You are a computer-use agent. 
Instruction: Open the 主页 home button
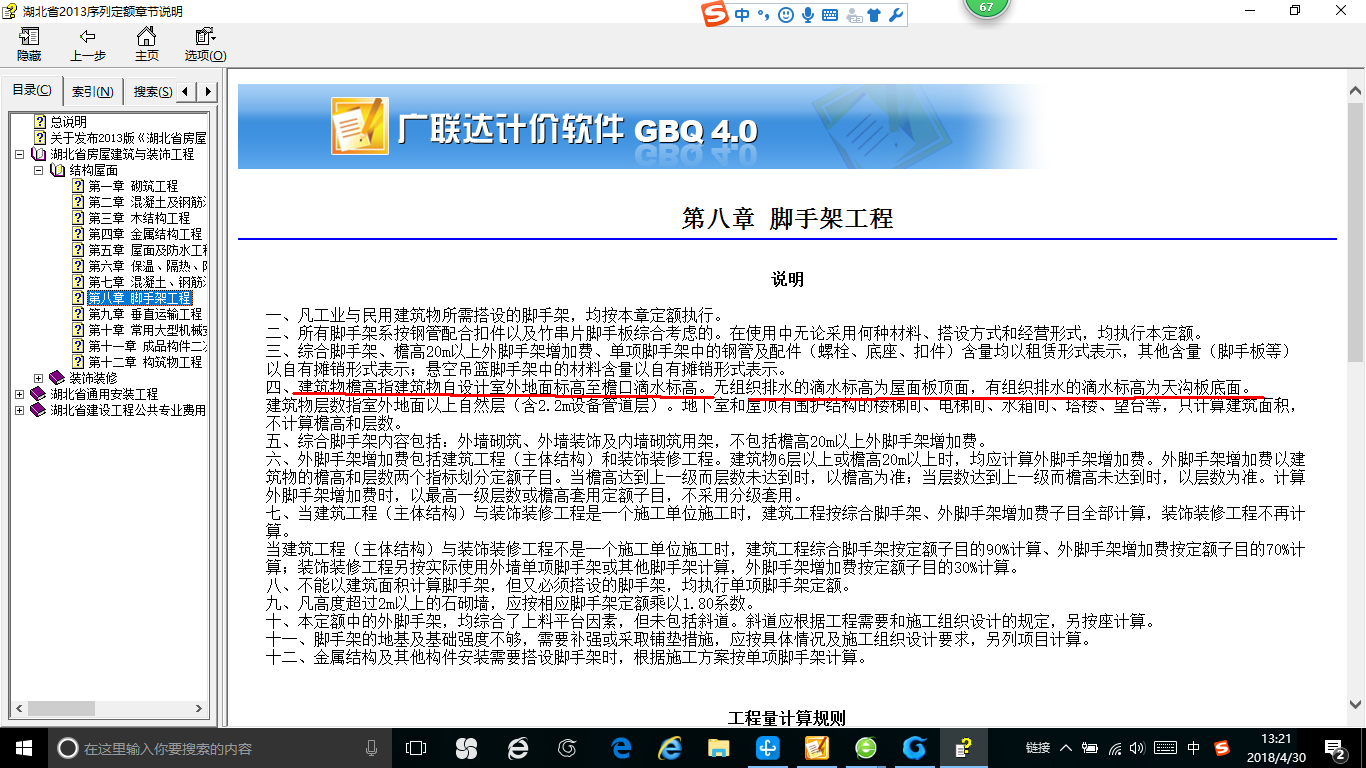[x=147, y=44]
